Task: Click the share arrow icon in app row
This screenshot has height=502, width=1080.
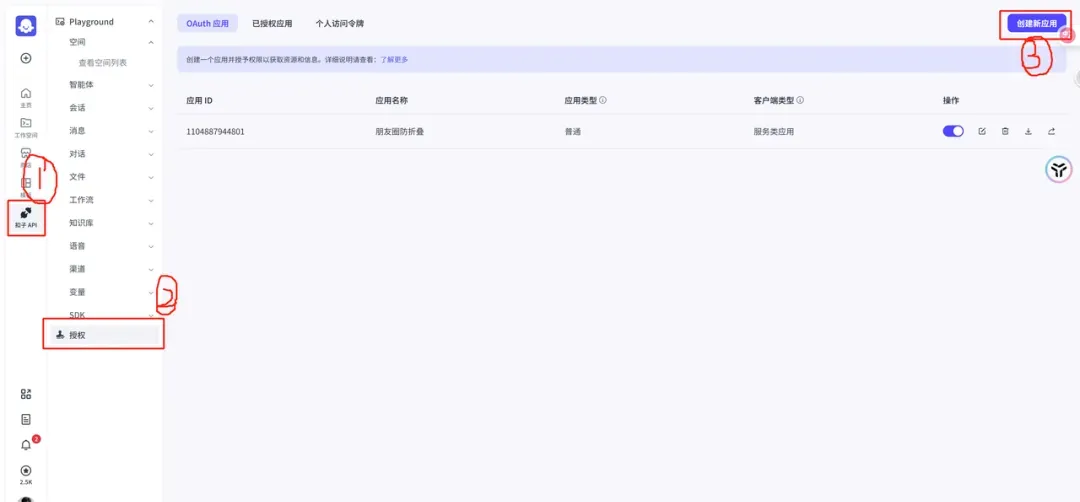Action: click(1051, 131)
